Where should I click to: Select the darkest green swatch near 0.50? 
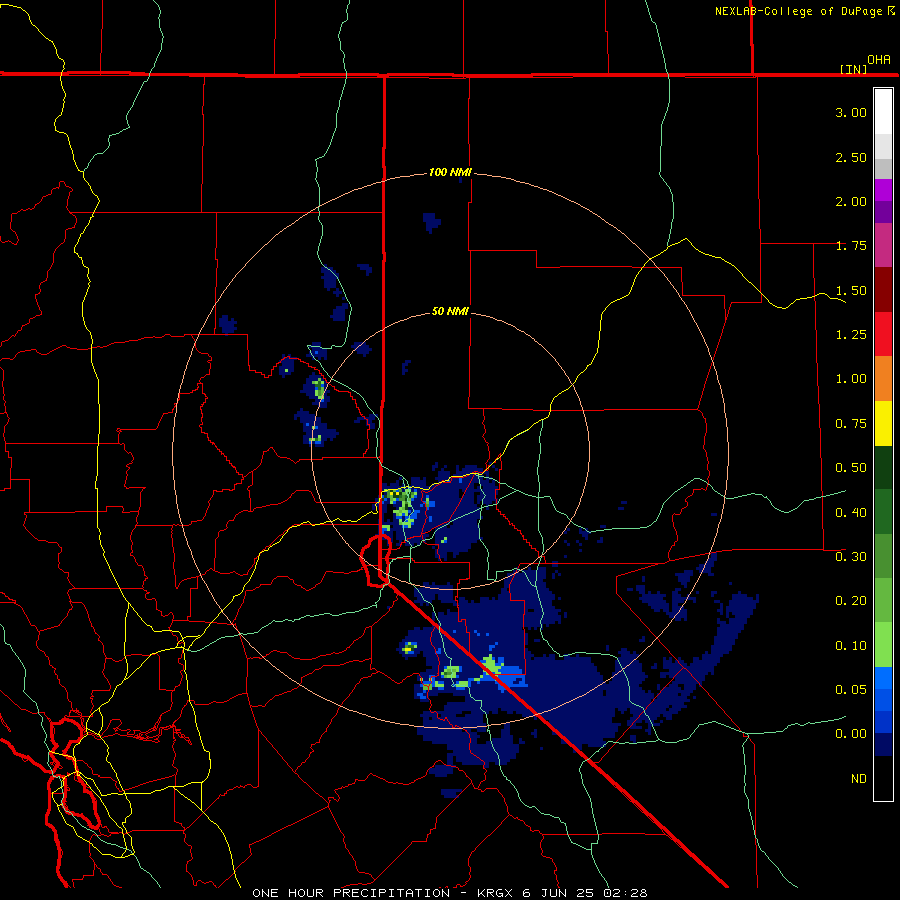tap(883, 468)
